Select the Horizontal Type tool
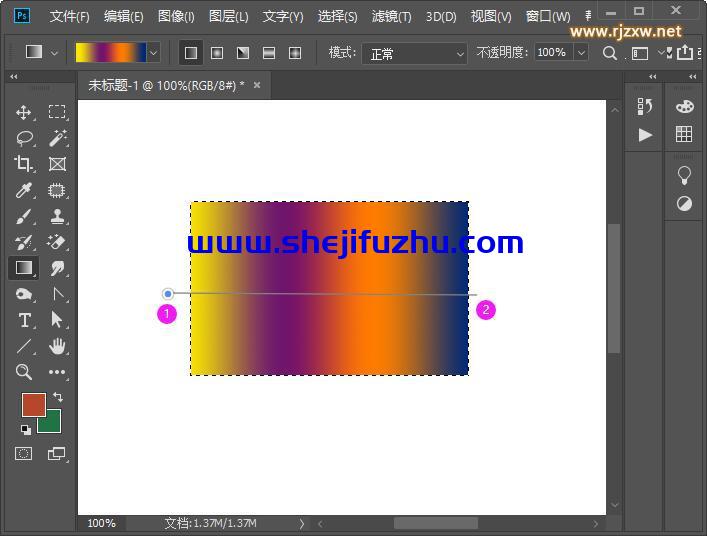This screenshot has width=707, height=536. (23, 321)
